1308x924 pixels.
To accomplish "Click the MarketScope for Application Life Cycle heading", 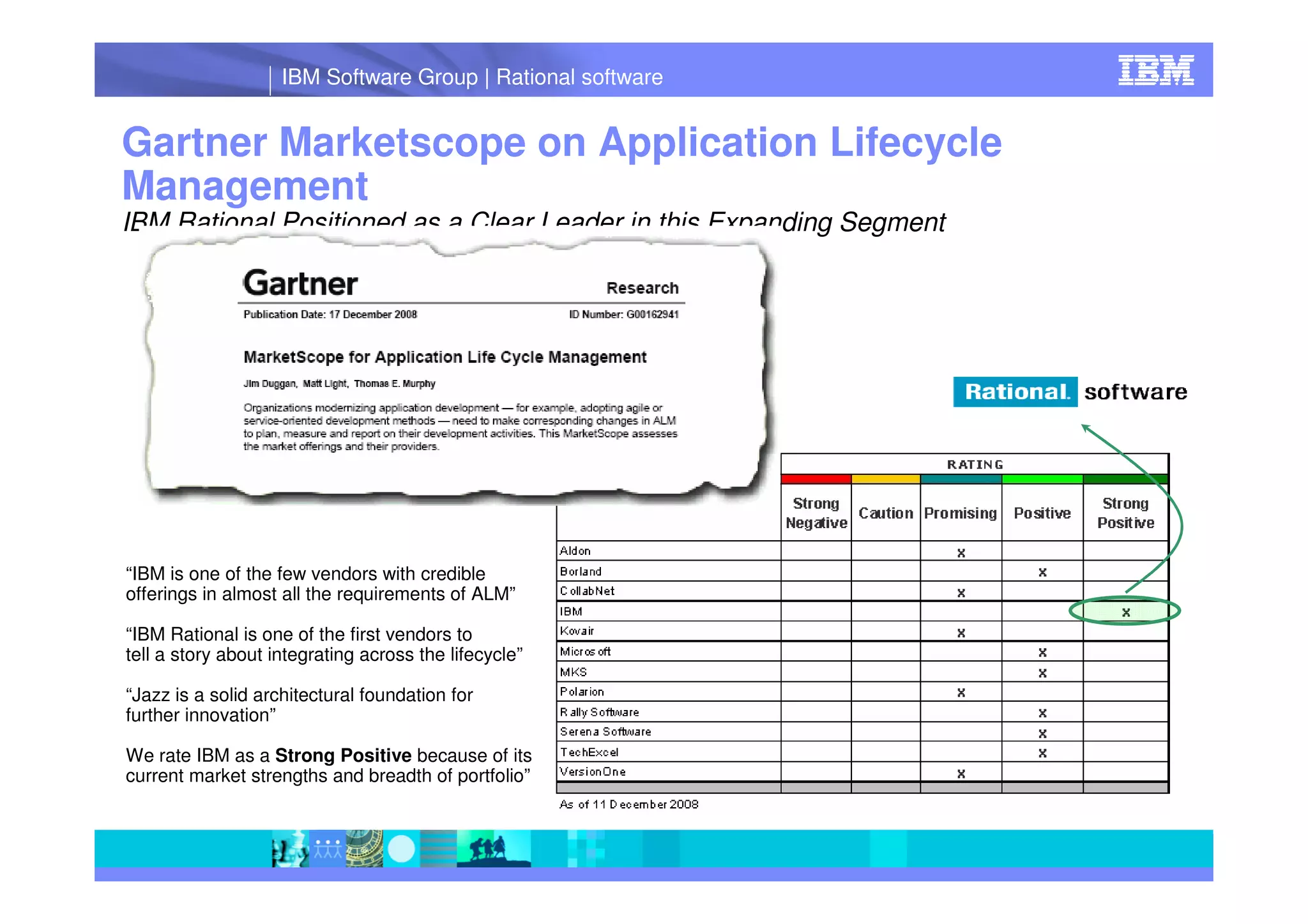I will click(445, 357).
